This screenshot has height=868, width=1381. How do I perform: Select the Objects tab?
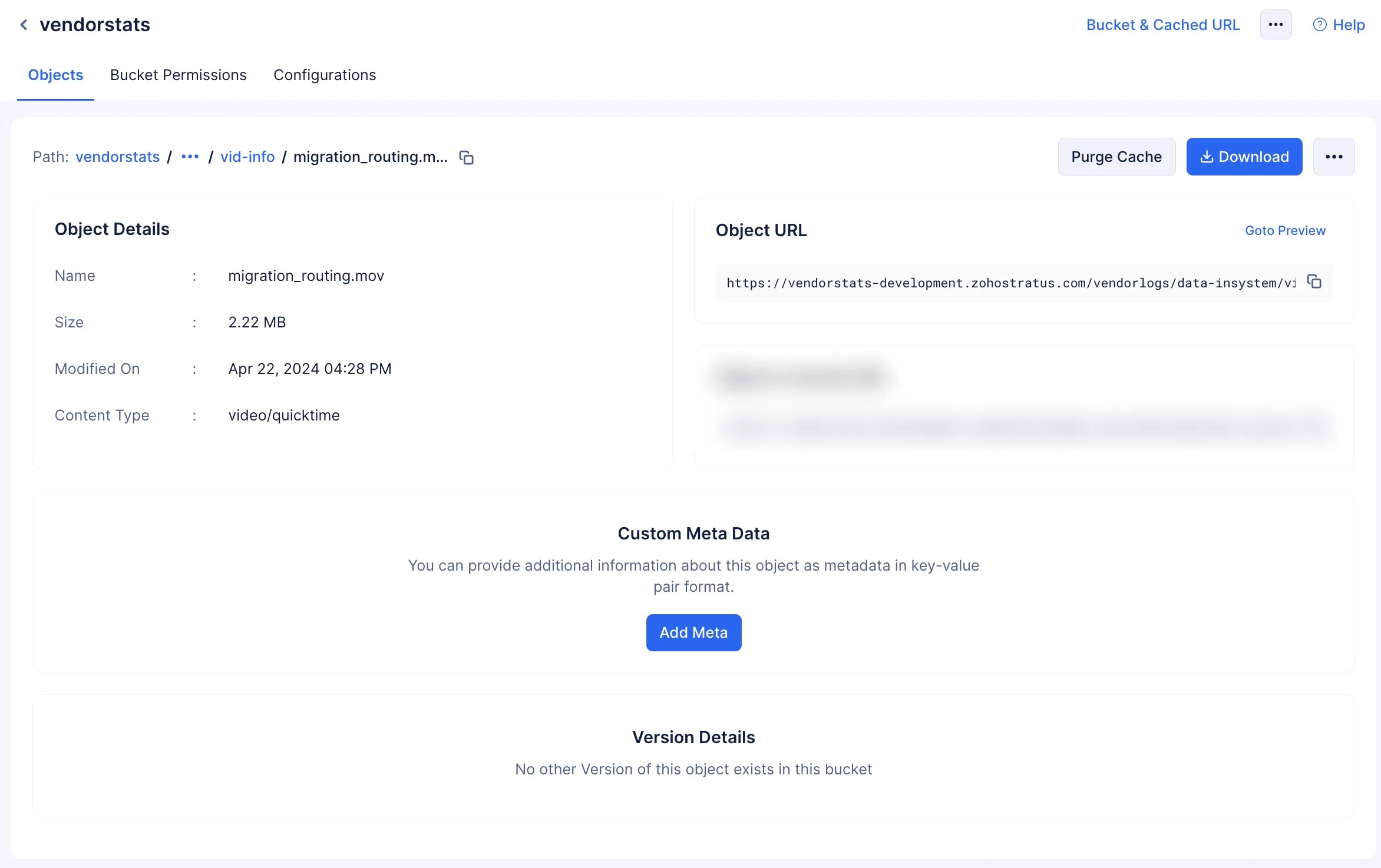(55, 75)
